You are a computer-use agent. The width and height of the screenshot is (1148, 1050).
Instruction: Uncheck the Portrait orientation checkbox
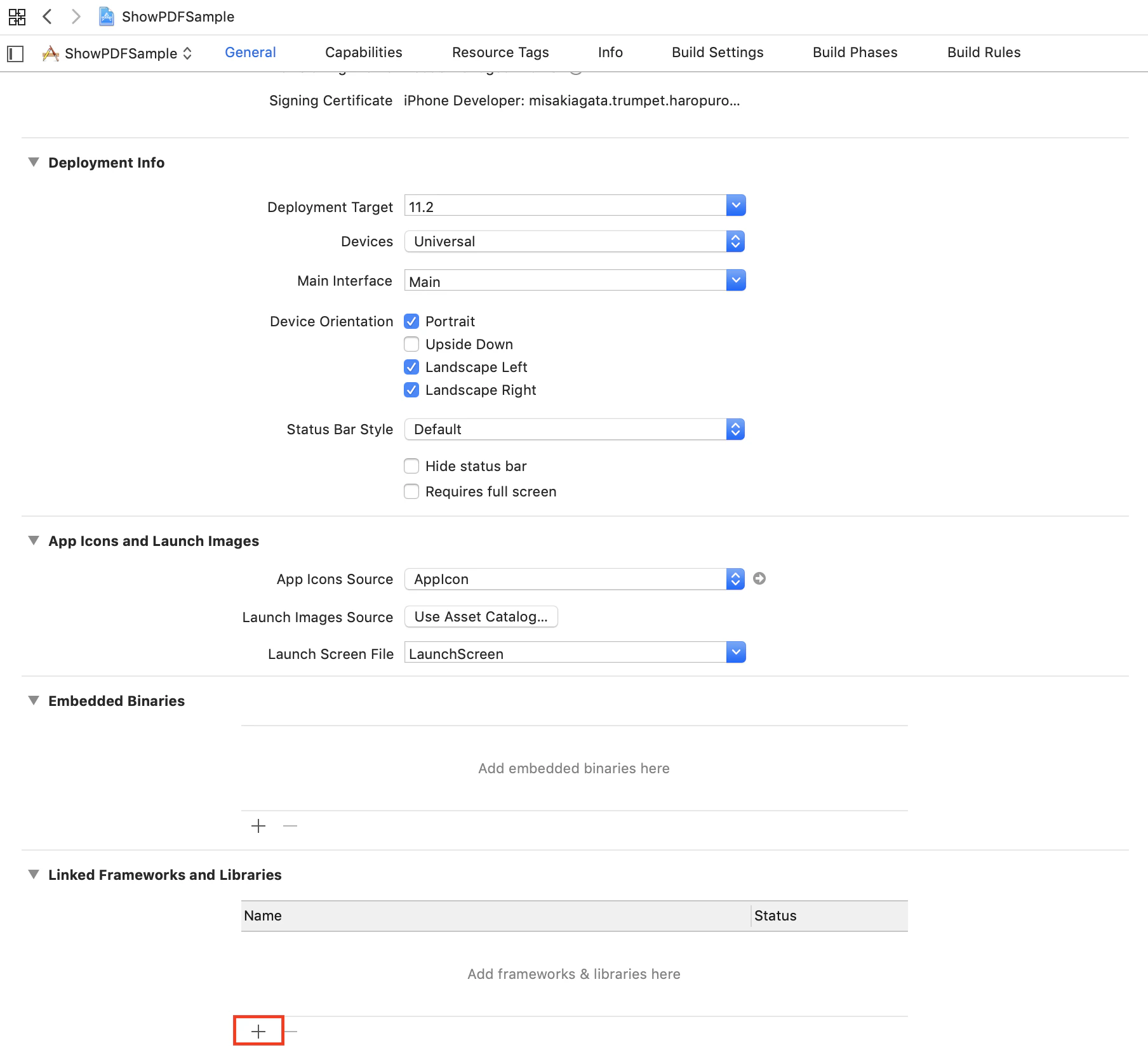[411, 321]
